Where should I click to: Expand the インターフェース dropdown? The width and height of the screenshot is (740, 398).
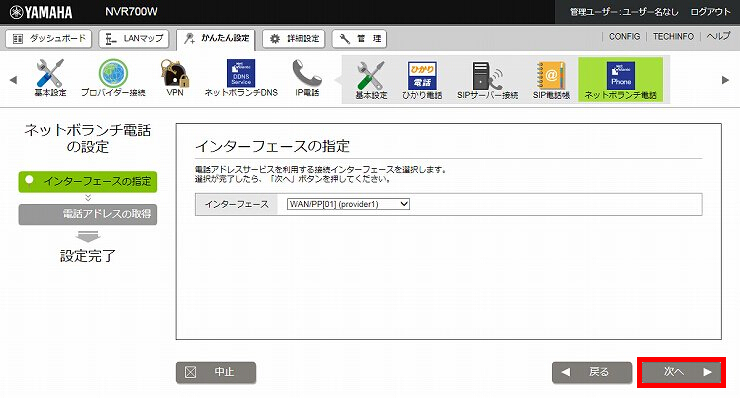click(348, 204)
